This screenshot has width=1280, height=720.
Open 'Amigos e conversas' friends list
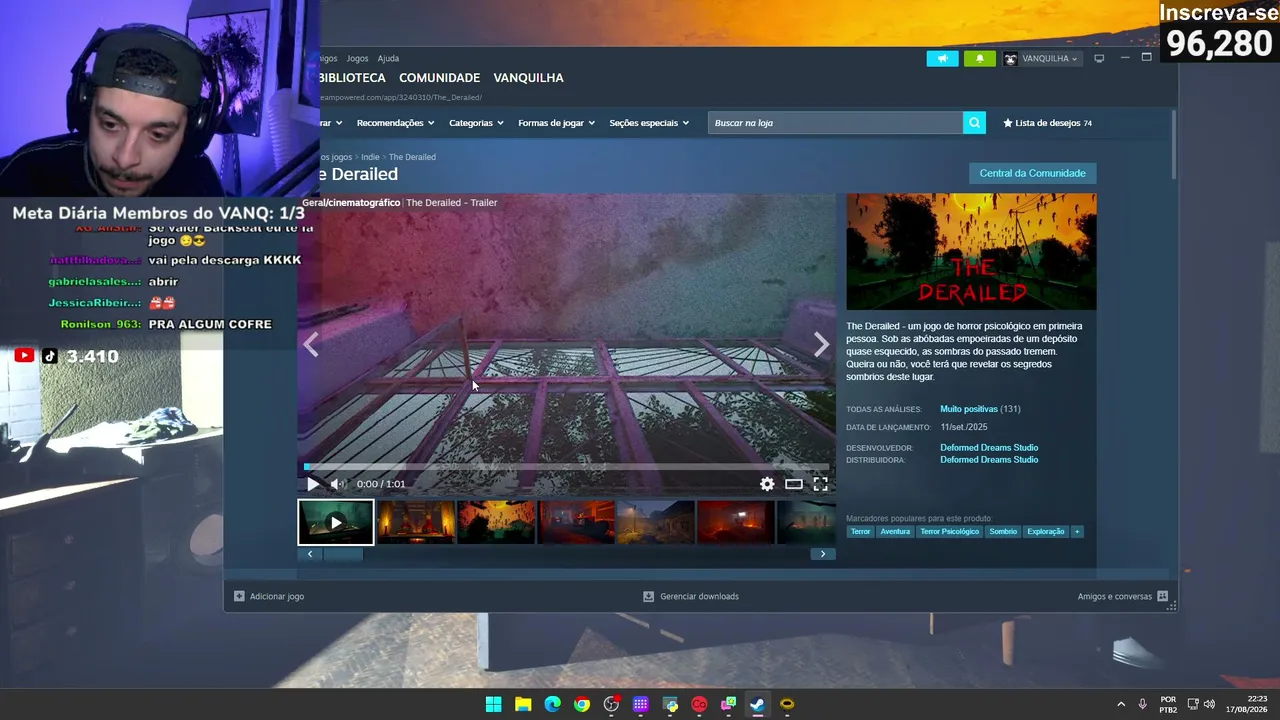click(1122, 596)
